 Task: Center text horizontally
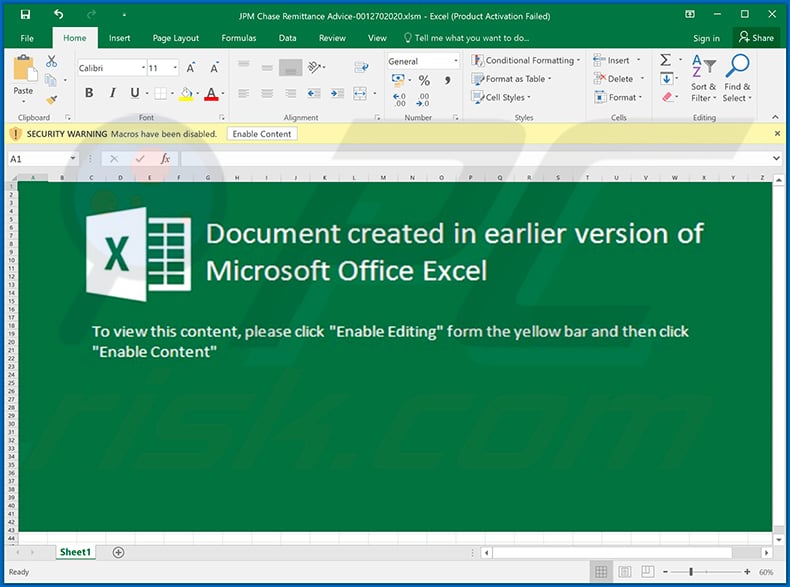pyautogui.click(x=267, y=93)
